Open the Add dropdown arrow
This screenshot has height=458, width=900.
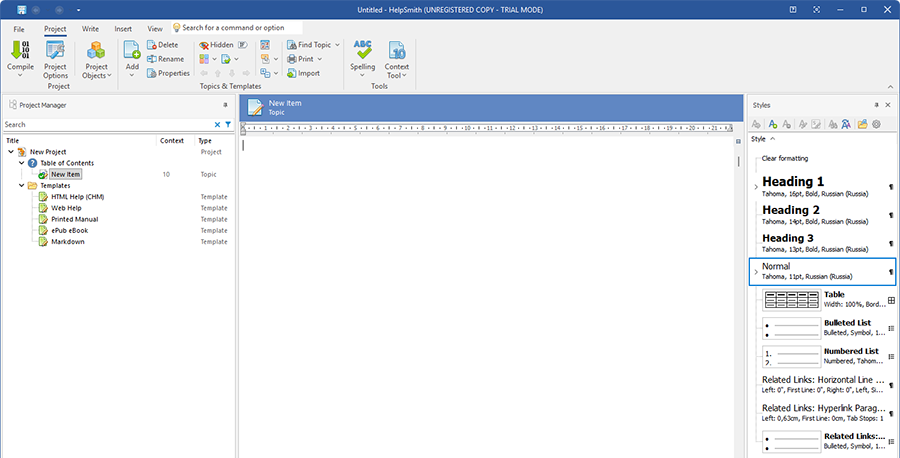pos(132,75)
